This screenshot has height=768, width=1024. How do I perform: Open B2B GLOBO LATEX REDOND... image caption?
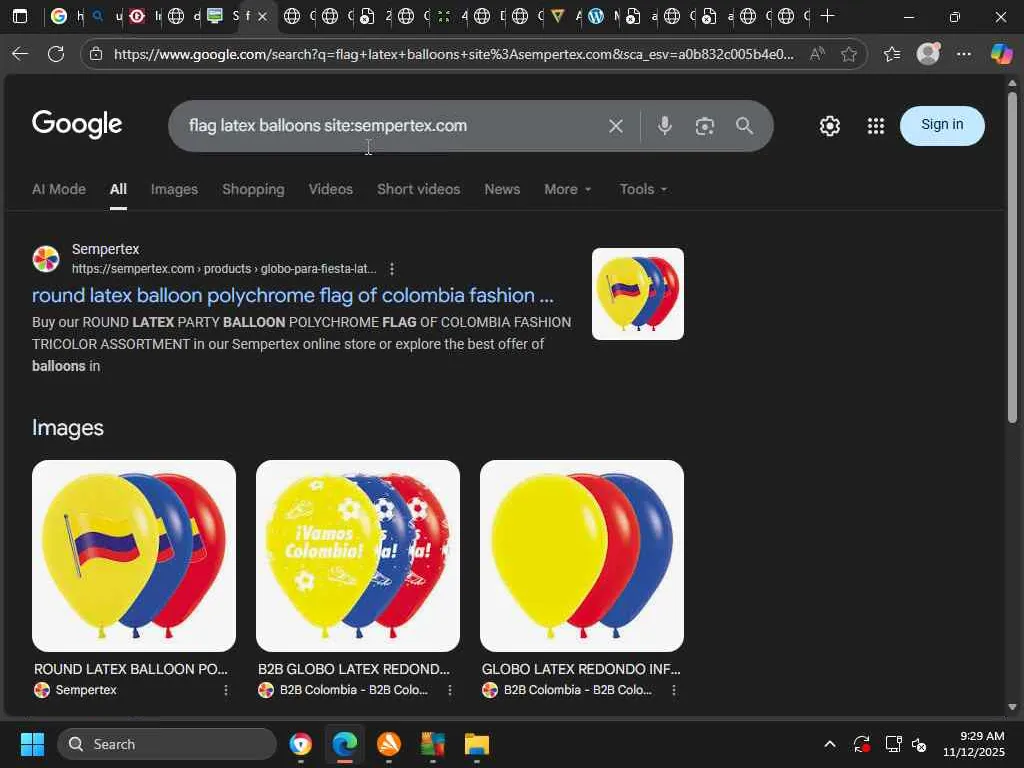(354, 669)
